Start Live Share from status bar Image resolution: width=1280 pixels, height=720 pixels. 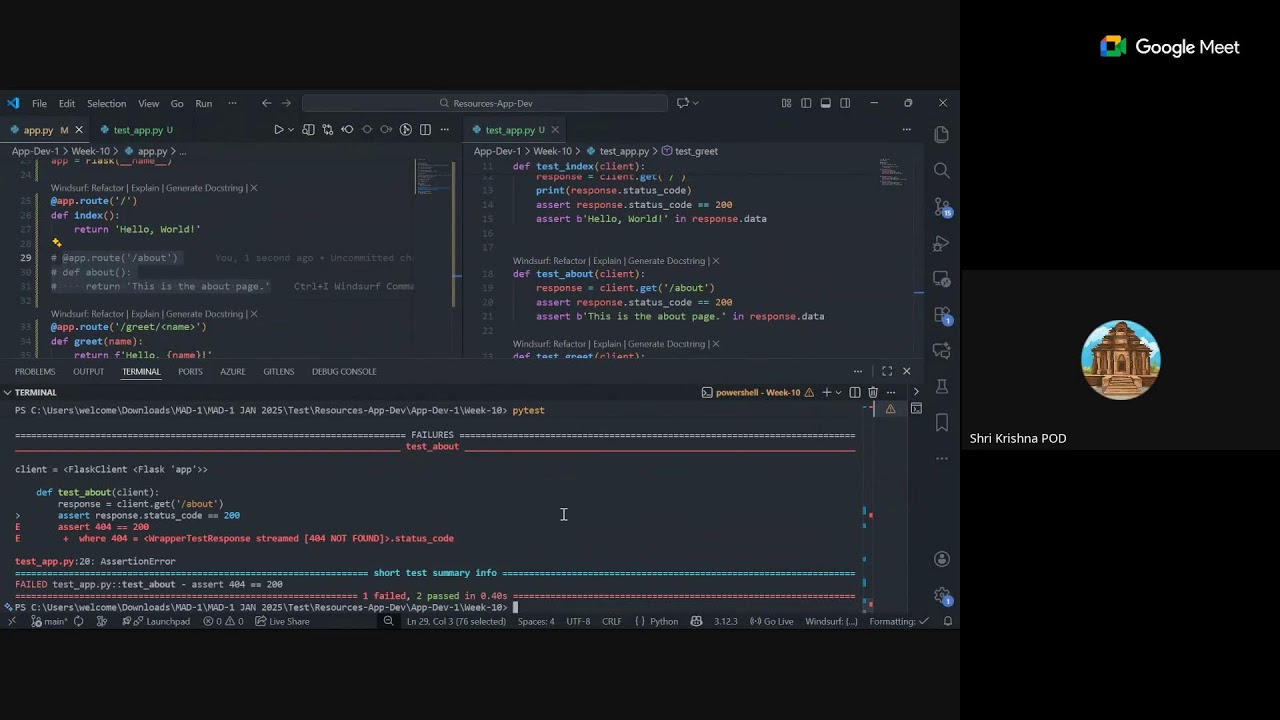pyautogui.click(x=282, y=622)
